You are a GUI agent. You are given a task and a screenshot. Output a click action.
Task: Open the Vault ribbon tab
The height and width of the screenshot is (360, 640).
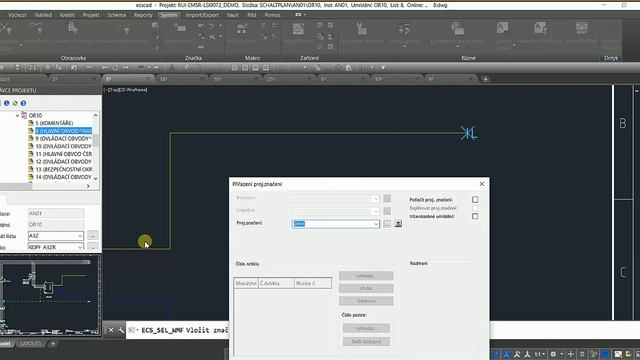pos(233,15)
